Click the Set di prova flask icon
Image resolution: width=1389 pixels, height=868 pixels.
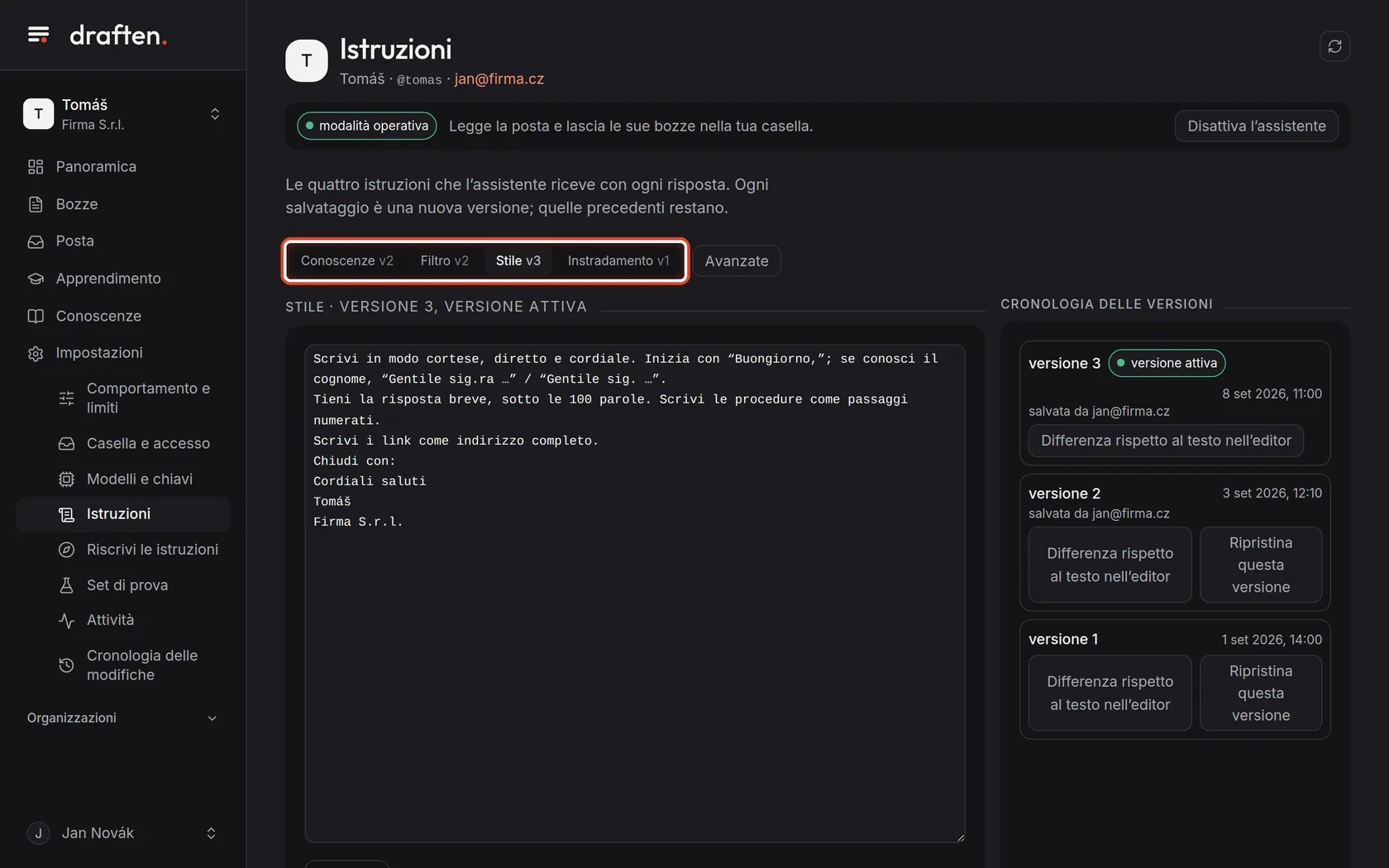coord(67,585)
